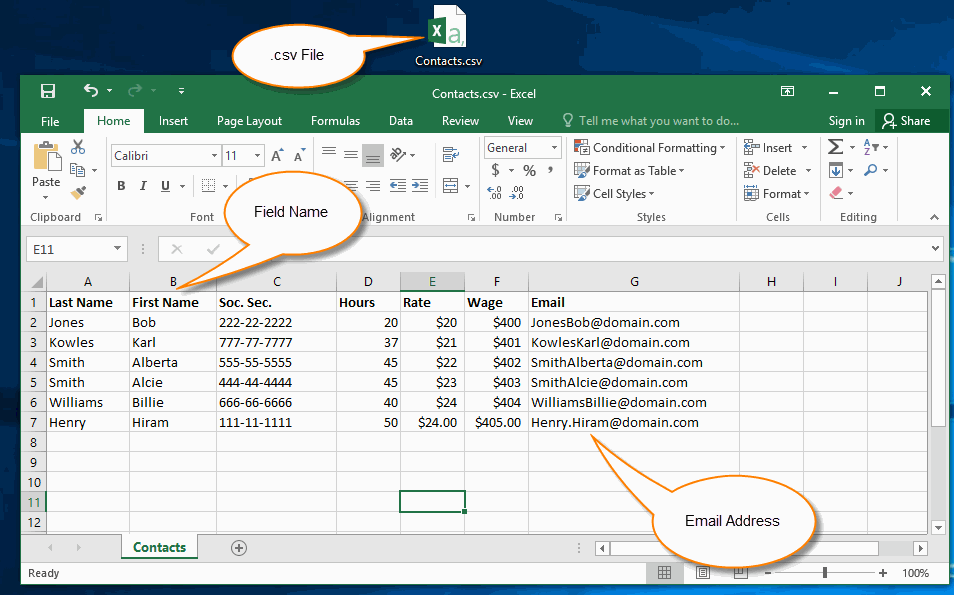Click the Find & Select magnifier icon
This screenshot has width=954, height=595.
click(x=871, y=170)
